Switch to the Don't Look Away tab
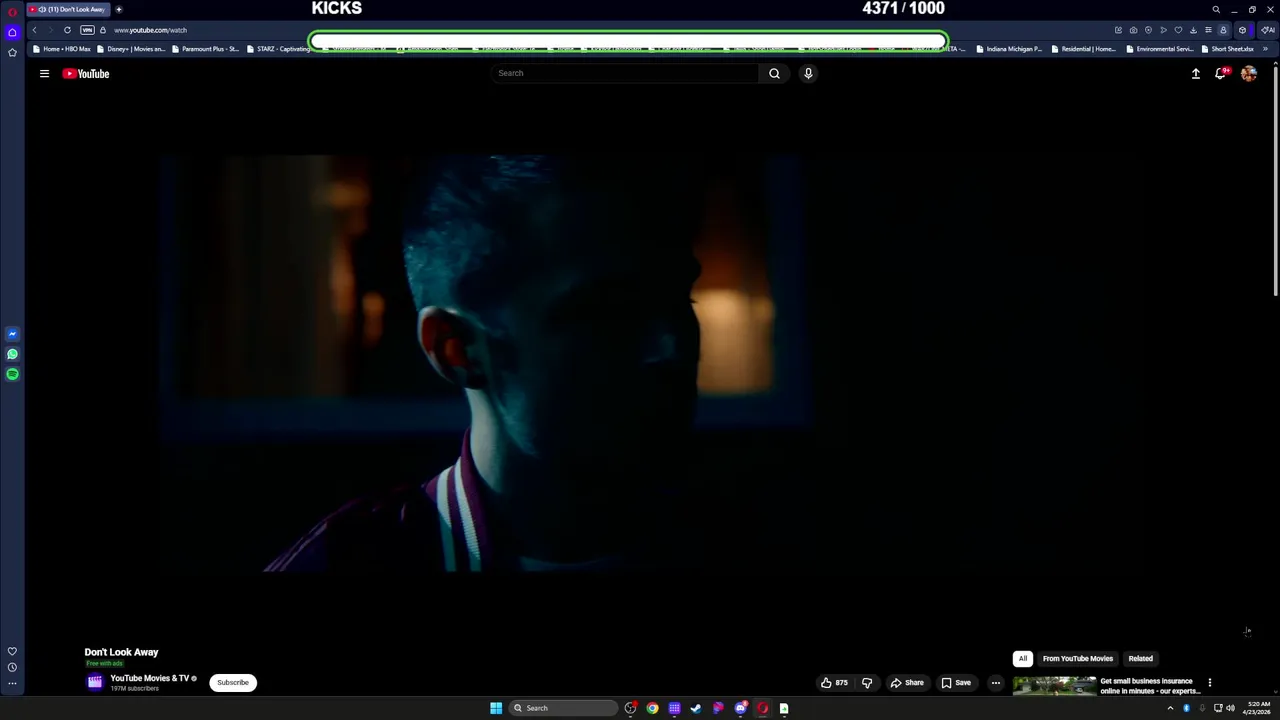This screenshot has height=720, width=1280. click(68, 9)
